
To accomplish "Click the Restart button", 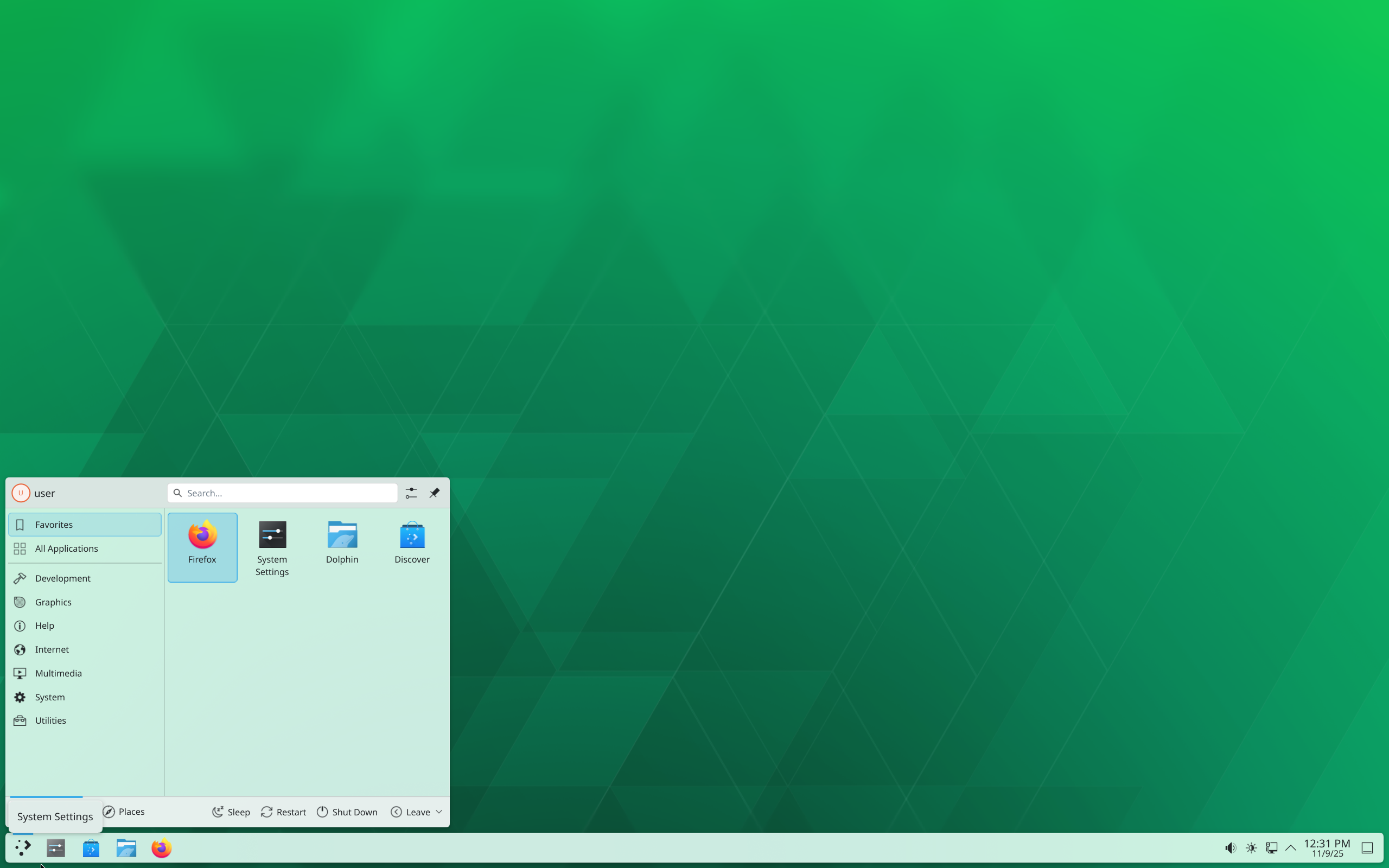I will [x=284, y=812].
